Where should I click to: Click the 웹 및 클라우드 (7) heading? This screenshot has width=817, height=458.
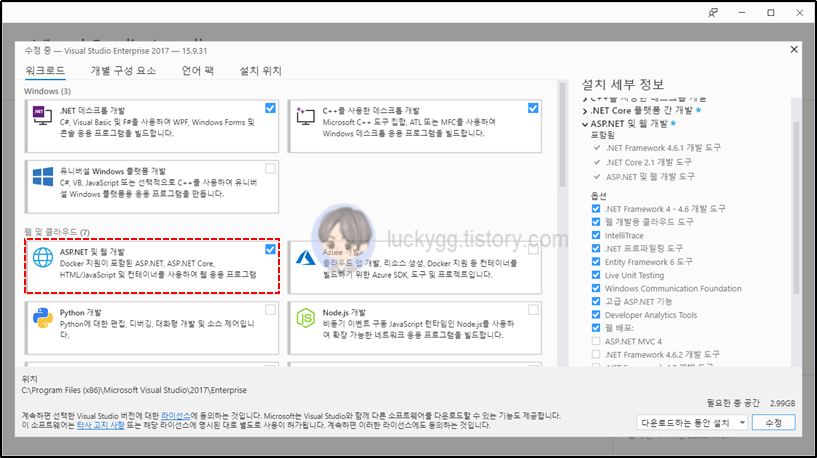(x=57, y=232)
